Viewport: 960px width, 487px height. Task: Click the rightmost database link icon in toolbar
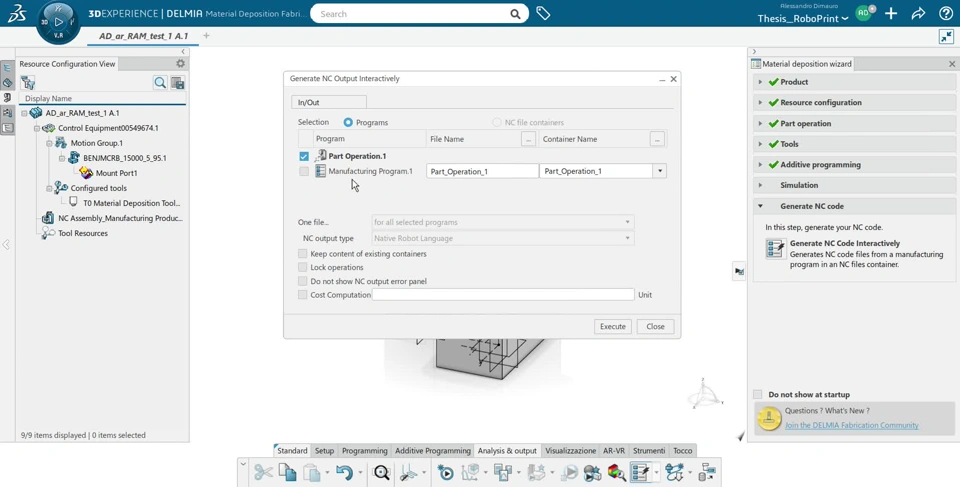tap(707, 472)
